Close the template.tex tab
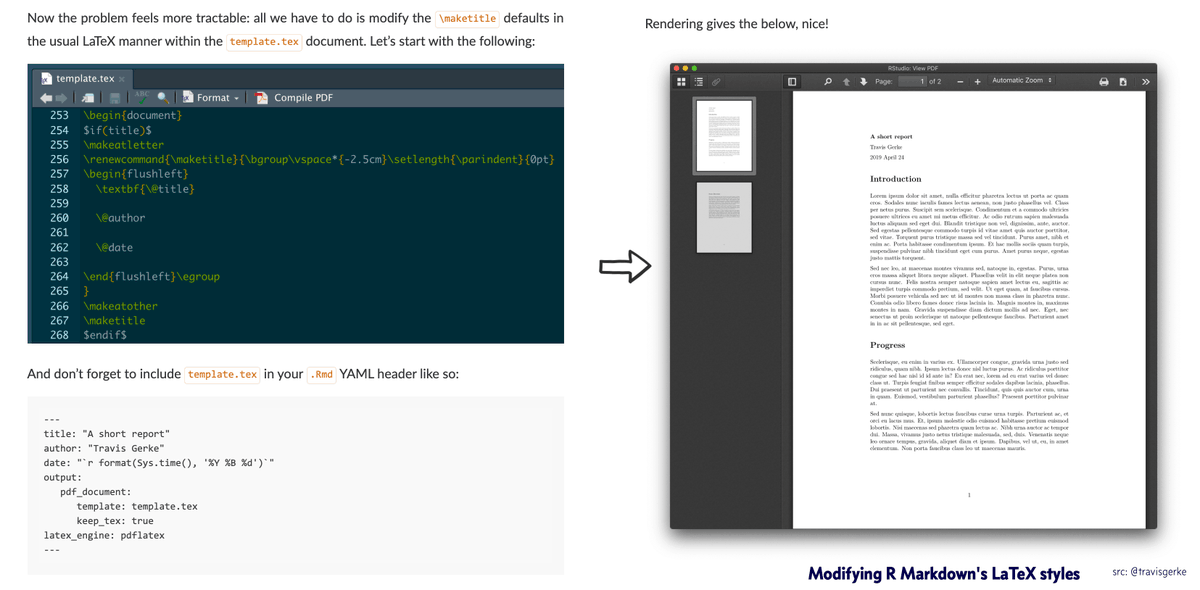The width and height of the screenshot is (1200, 590). (x=122, y=79)
